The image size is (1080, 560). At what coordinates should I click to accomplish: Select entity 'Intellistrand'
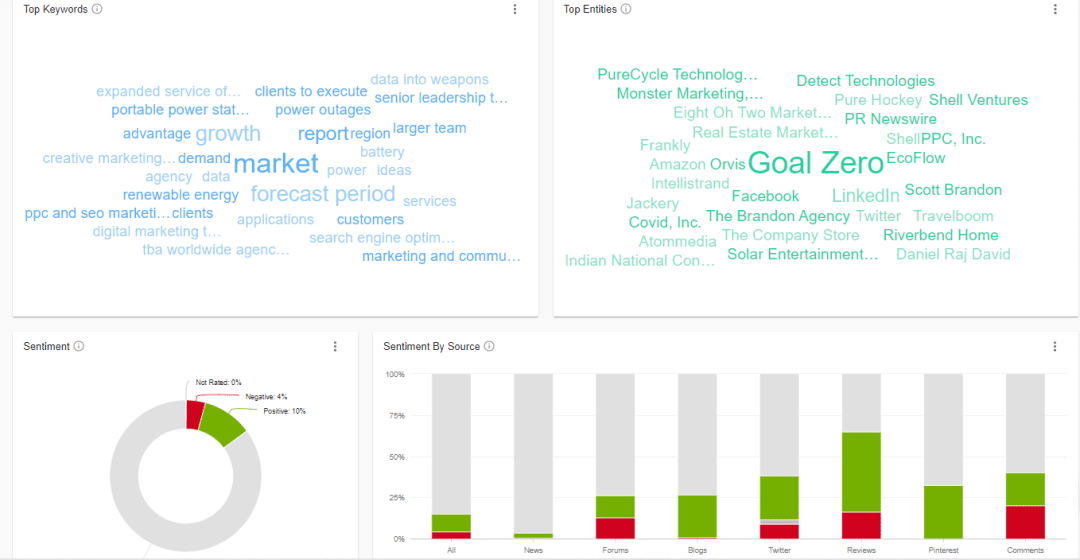689,184
